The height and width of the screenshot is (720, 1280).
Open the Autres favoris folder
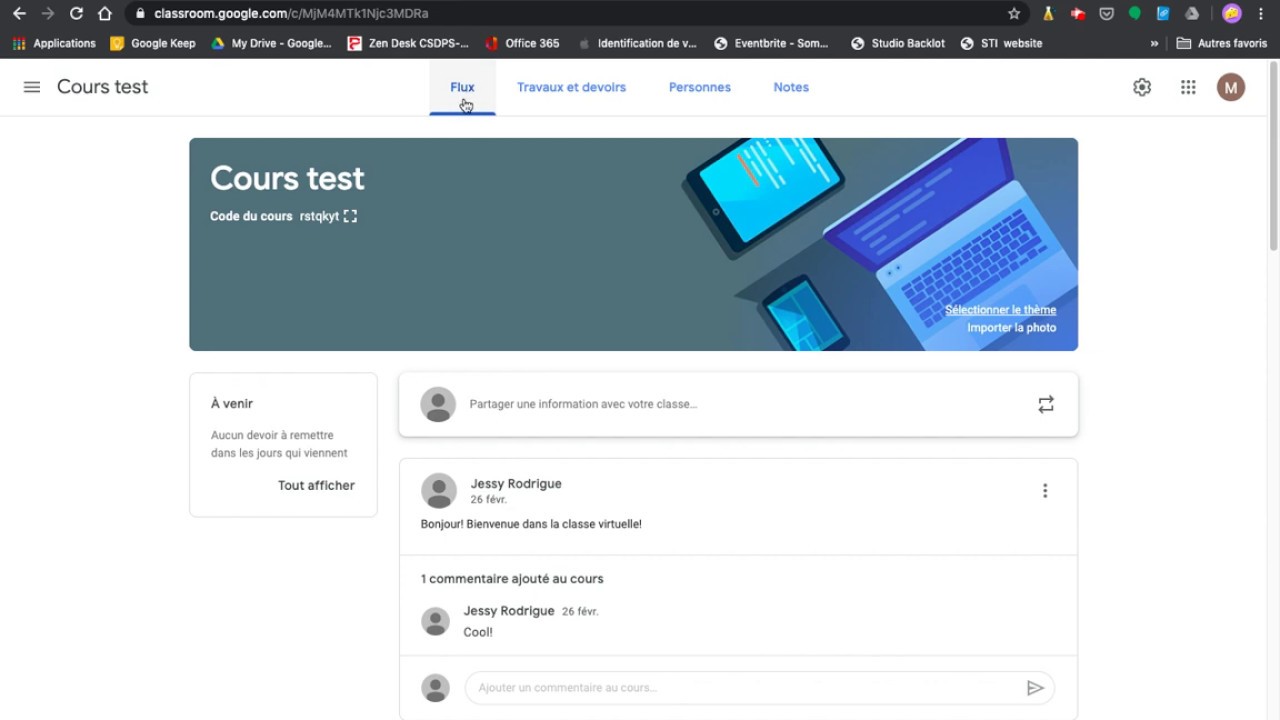[1222, 44]
